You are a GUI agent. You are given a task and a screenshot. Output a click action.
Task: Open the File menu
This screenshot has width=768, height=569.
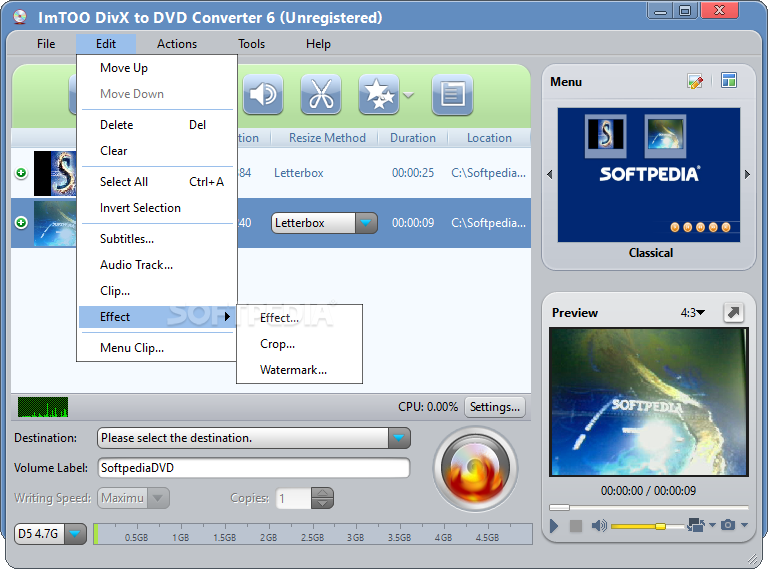point(46,44)
